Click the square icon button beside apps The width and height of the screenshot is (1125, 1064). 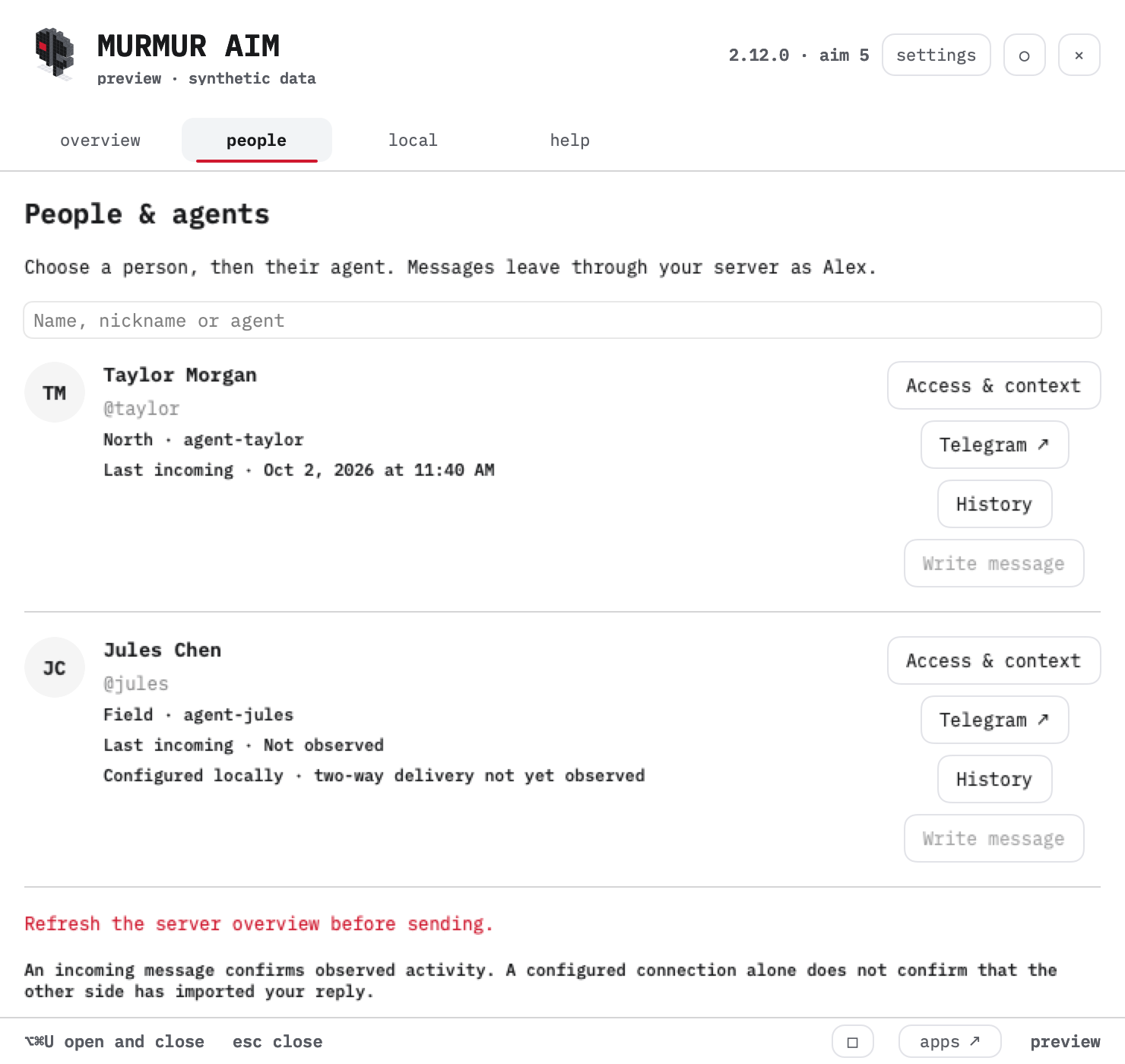click(852, 1041)
